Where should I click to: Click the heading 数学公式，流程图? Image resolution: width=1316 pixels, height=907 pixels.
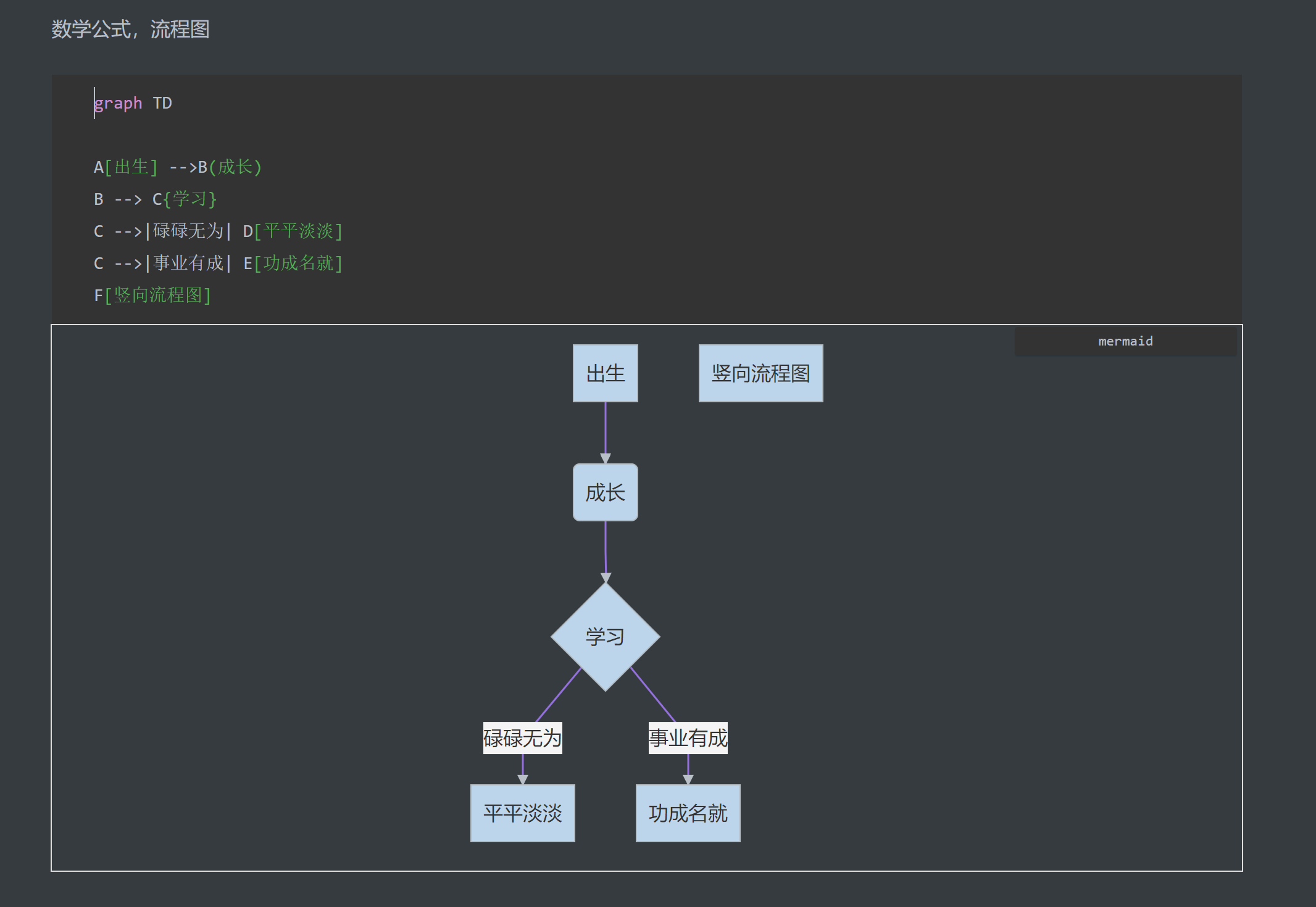click(x=130, y=29)
